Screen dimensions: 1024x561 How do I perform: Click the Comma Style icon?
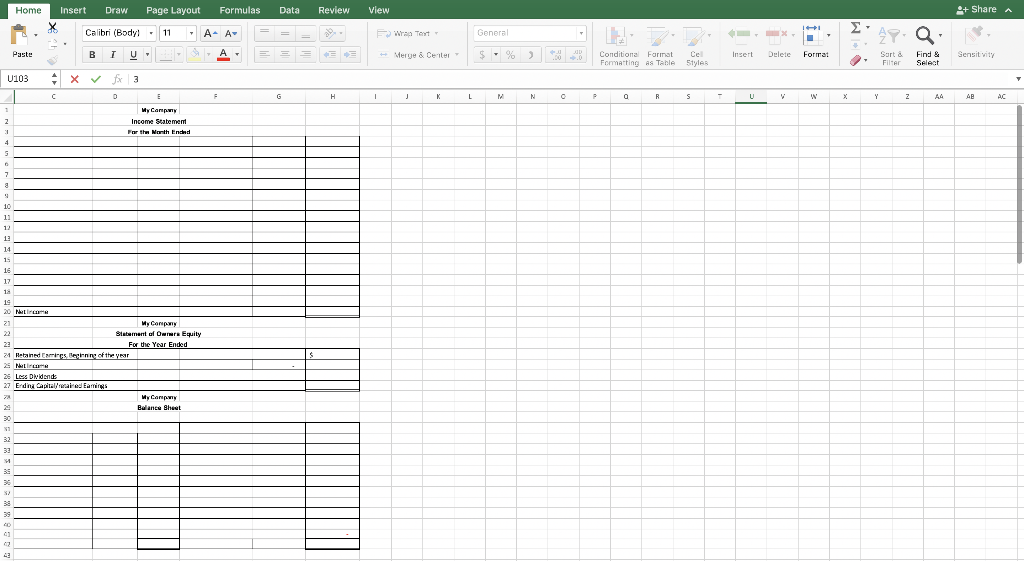click(x=531, y=55)
